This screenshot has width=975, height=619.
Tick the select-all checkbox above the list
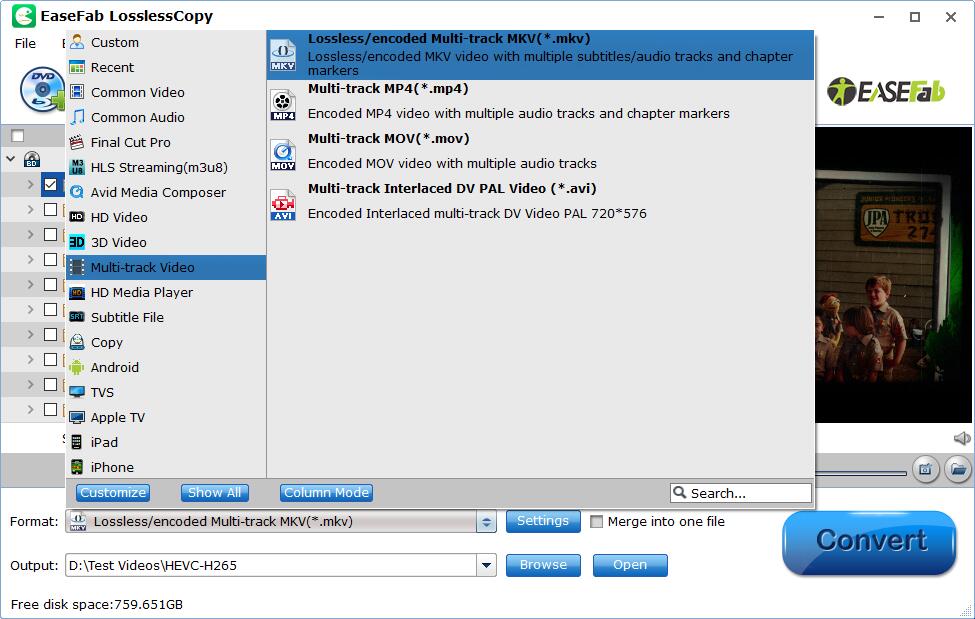pos(17,134)
